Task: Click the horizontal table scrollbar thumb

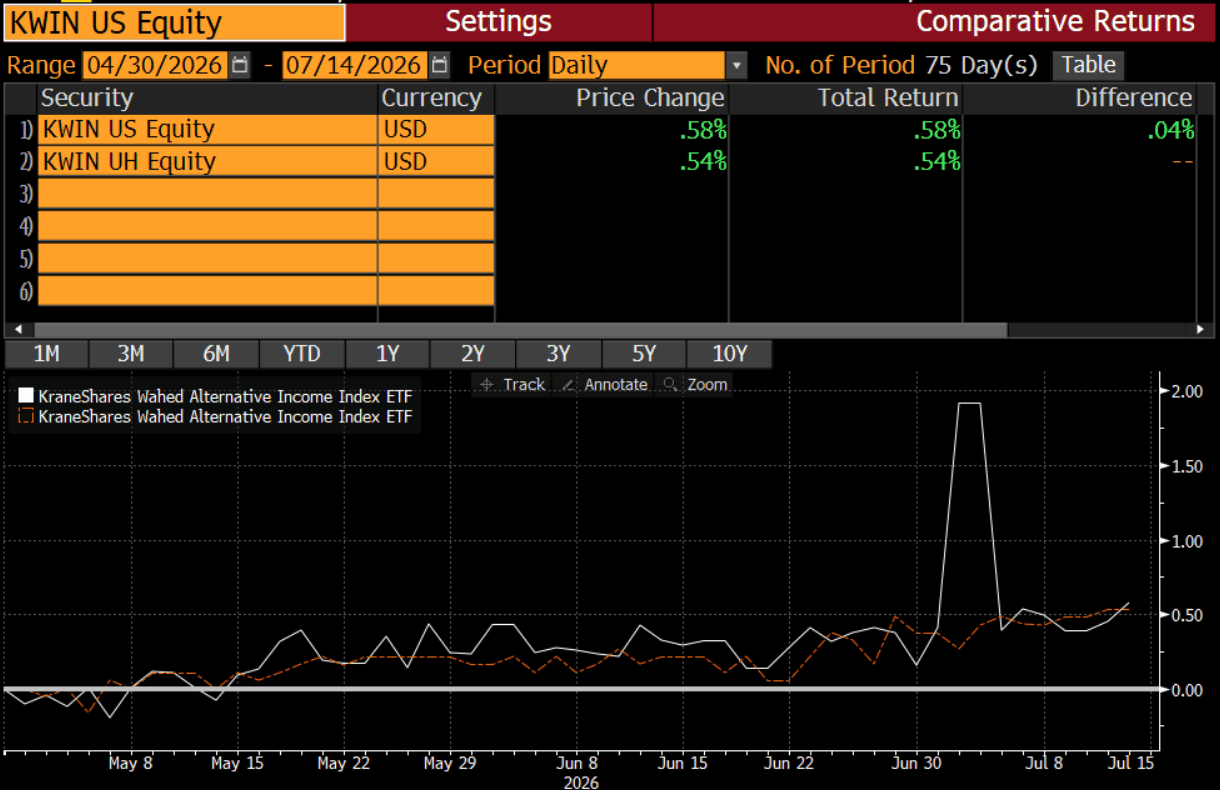Action: point(520,329)
